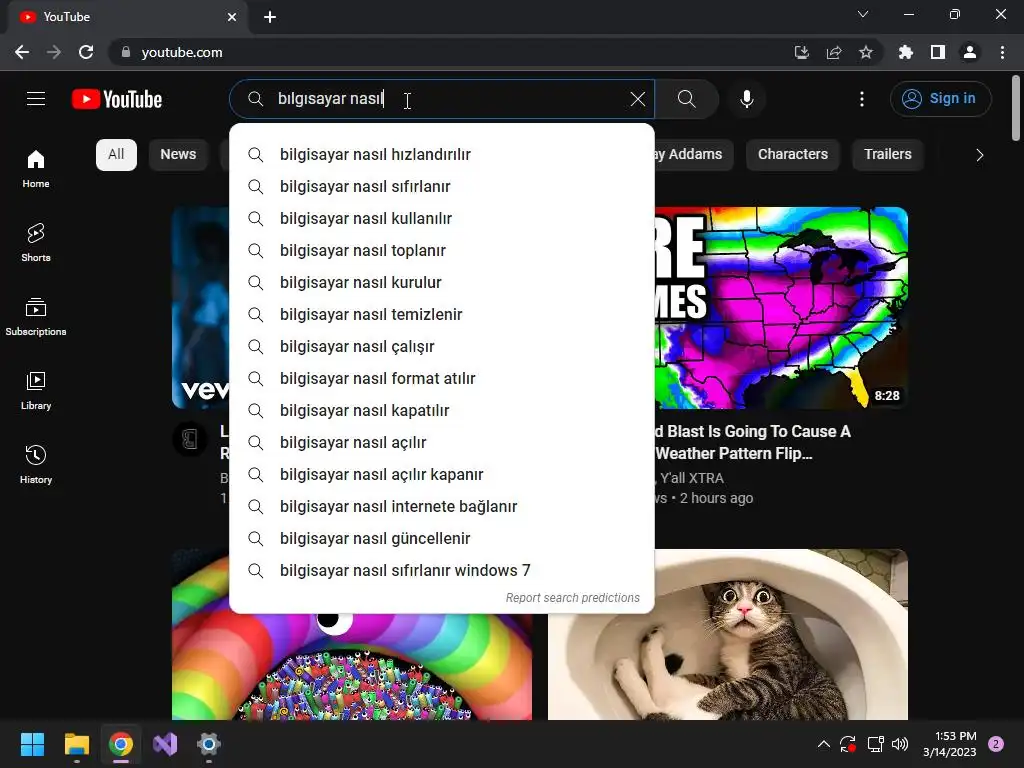Screen dimensions: 1024x768
Task: Go to Home in the sidebar
Action: (x=36, y=169)
